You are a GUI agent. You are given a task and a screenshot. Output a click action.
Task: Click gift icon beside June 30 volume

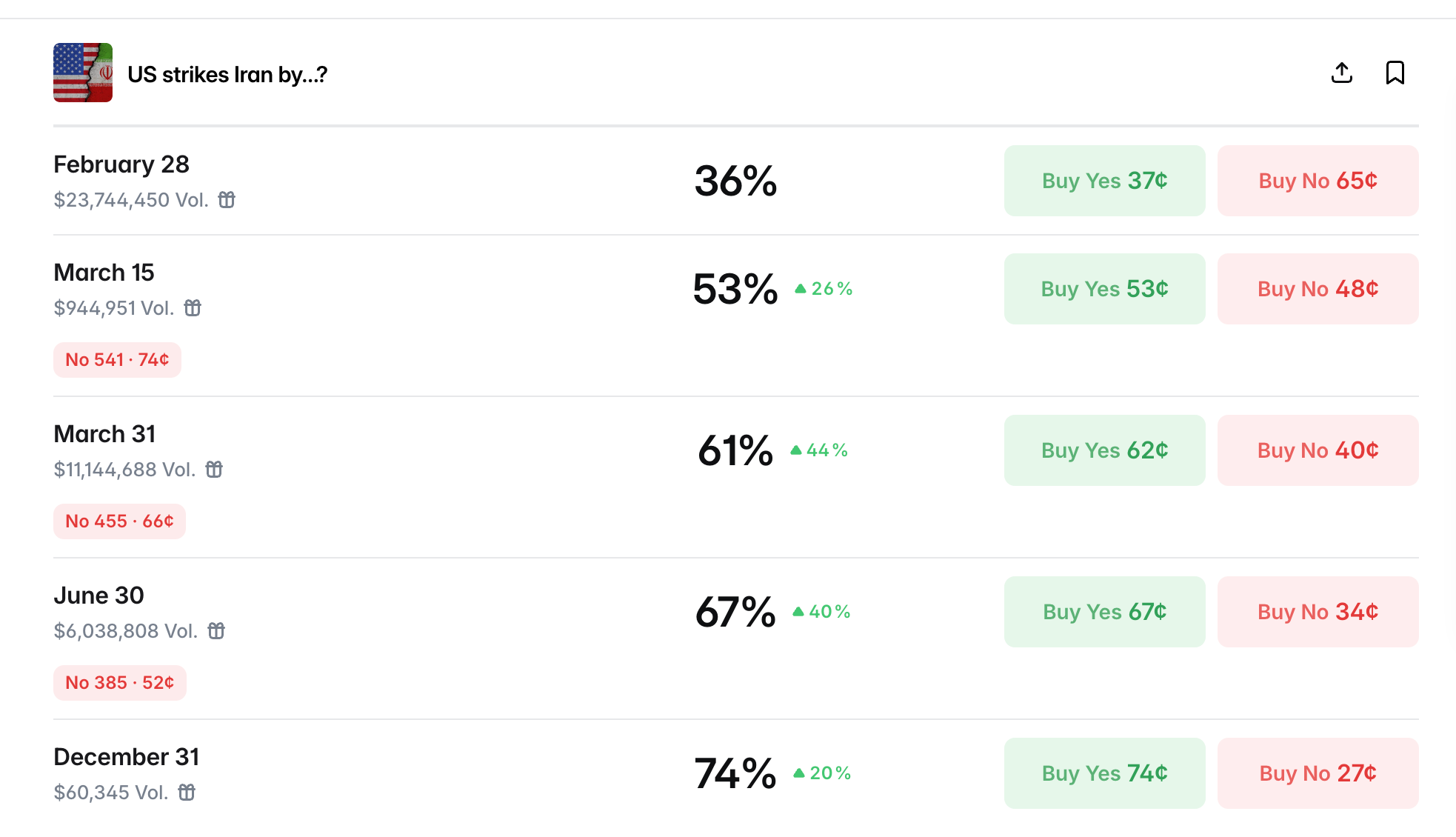pos(216,631)
